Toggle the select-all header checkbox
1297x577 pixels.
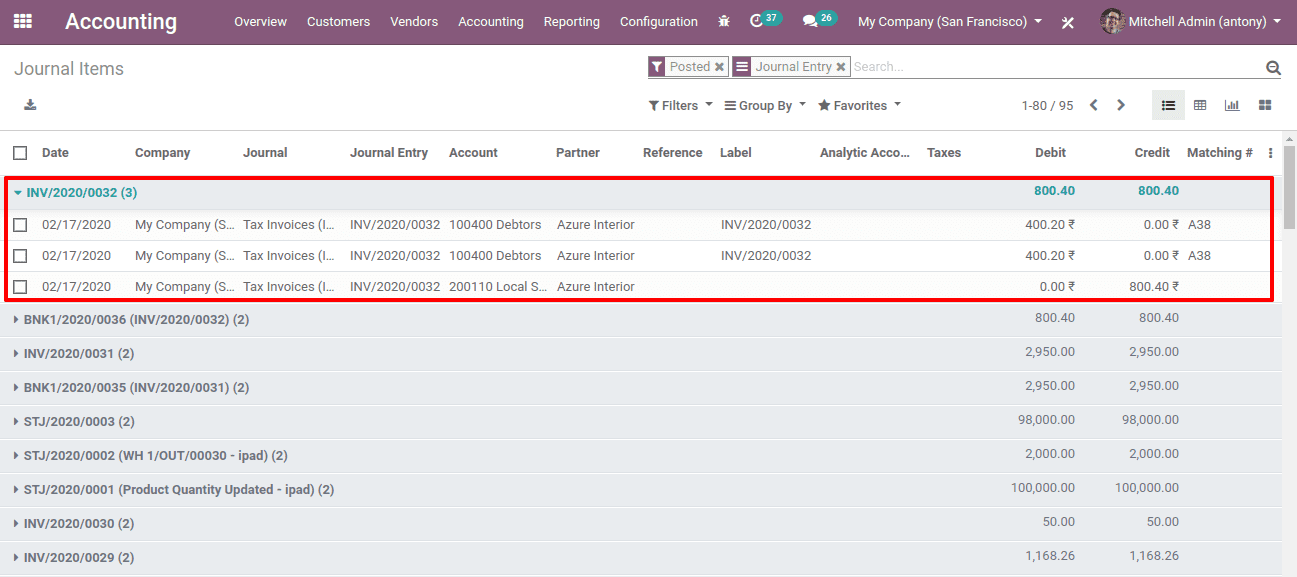pyautogui.click(x=20, y=153)
